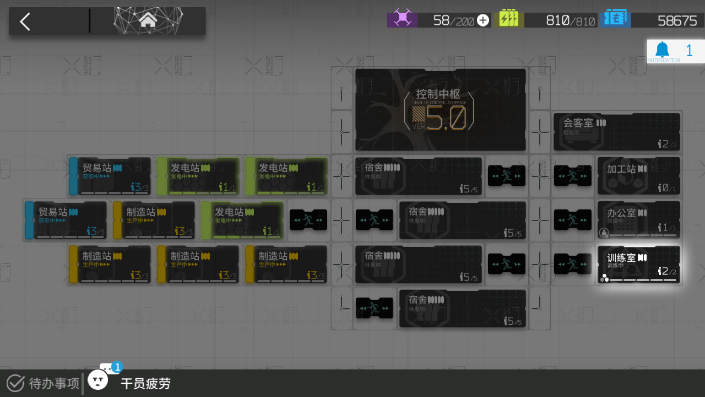Viewport: 705px width, 397px height.
Task: Select the 发电站 beside the left-wing corridor
Action: tap(242, 220)
